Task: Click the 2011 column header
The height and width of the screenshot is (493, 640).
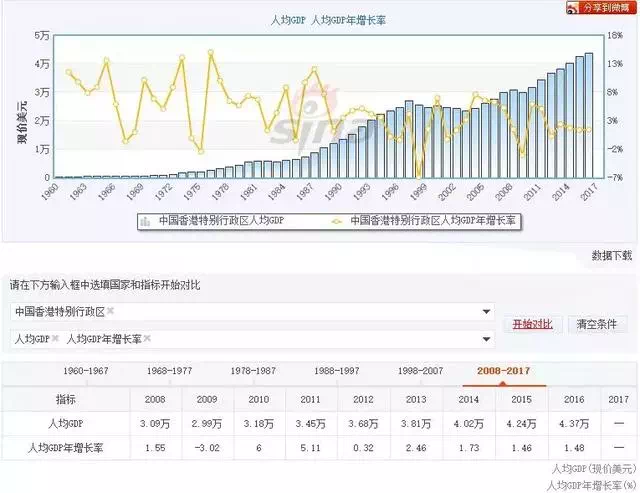Action: 311,399
